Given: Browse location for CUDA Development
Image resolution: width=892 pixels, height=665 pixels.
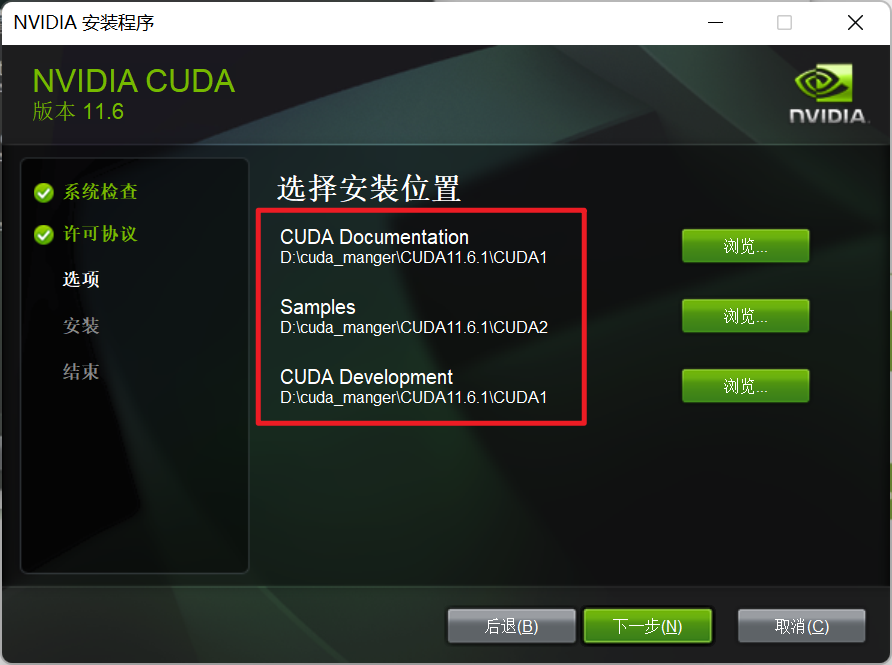Looking at the screenshot, I should click(745, 386).
